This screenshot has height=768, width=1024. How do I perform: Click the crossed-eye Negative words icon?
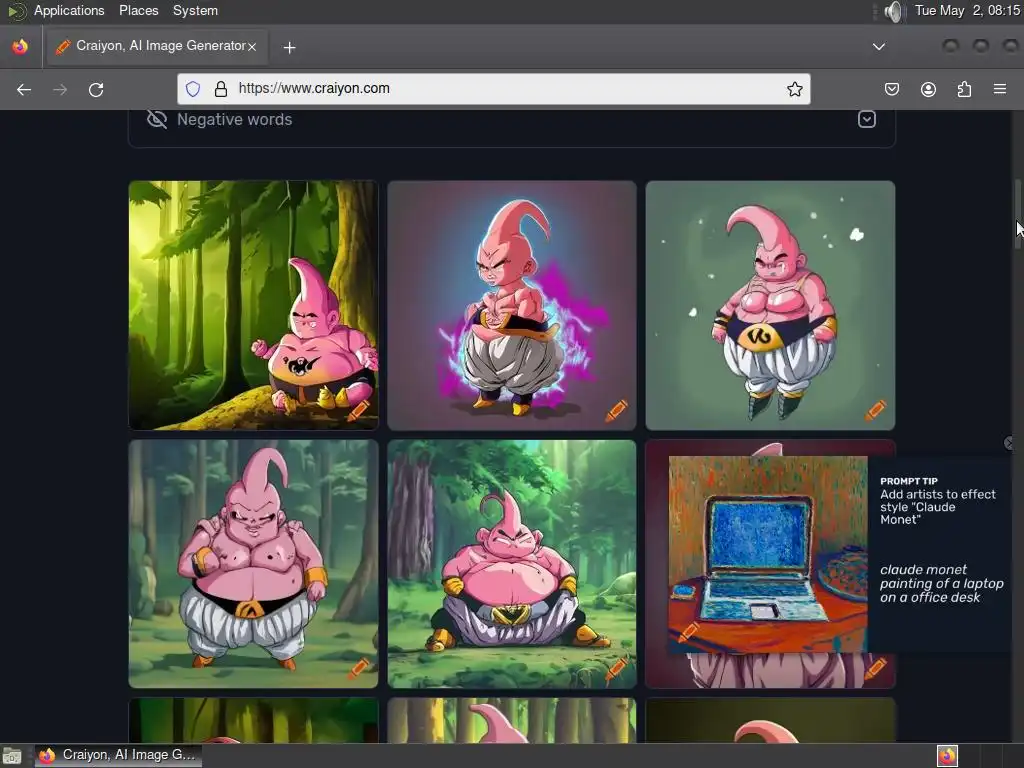(157, 120)
